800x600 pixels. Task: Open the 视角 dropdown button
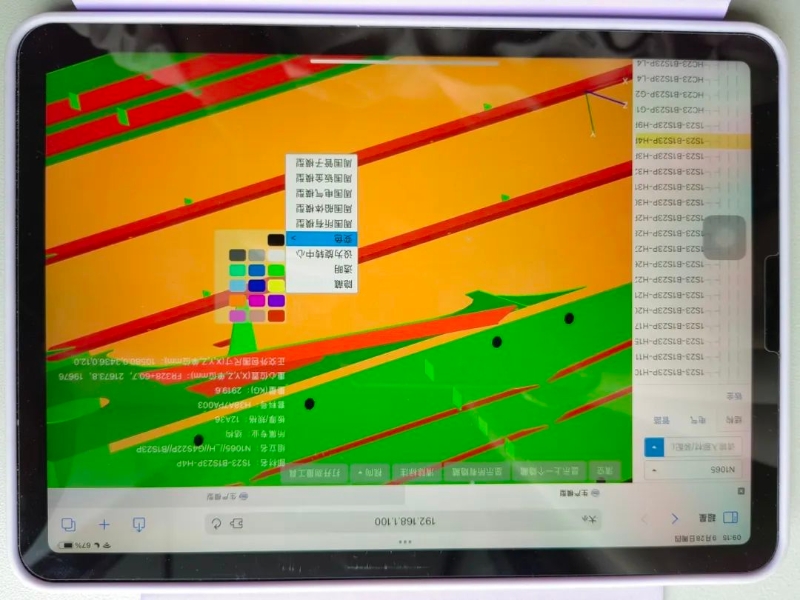[370, 473]
